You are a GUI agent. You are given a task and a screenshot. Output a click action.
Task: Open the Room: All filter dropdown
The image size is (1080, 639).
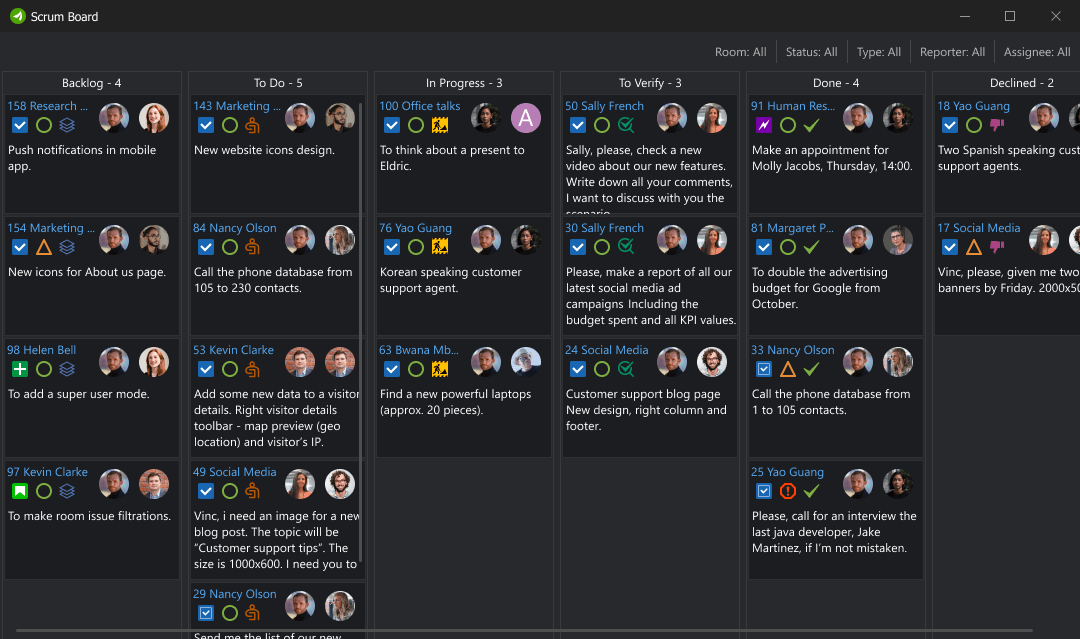pyautogui.click(x=740, y=51)
